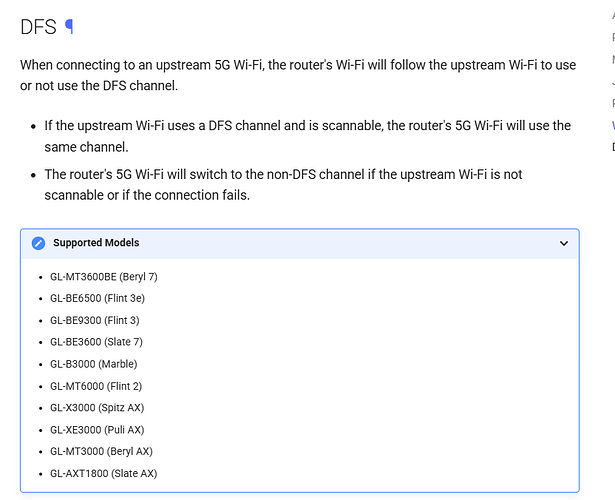
Task: Open the sidebar entry below the purple link
Action: (x=613, y=147)
